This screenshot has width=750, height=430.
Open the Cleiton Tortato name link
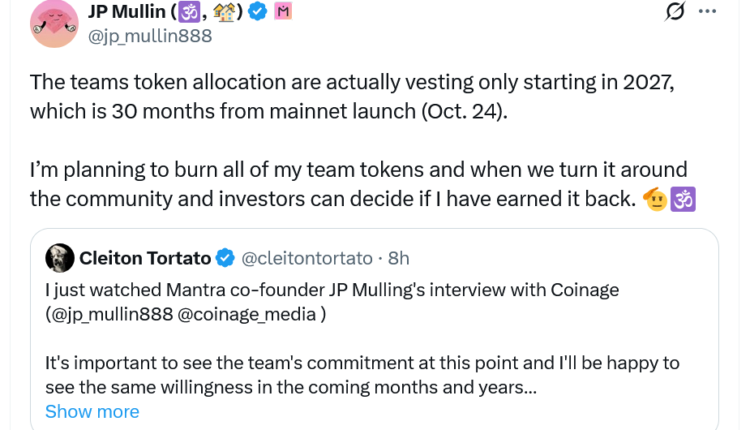coord(145,258)
